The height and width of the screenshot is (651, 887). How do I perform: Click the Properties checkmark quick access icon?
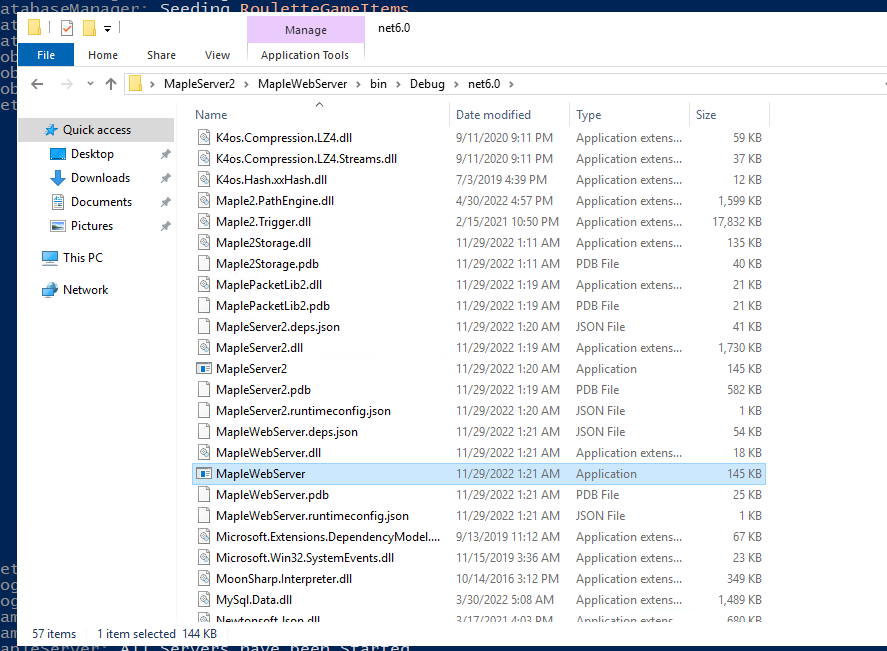(67, 27)
